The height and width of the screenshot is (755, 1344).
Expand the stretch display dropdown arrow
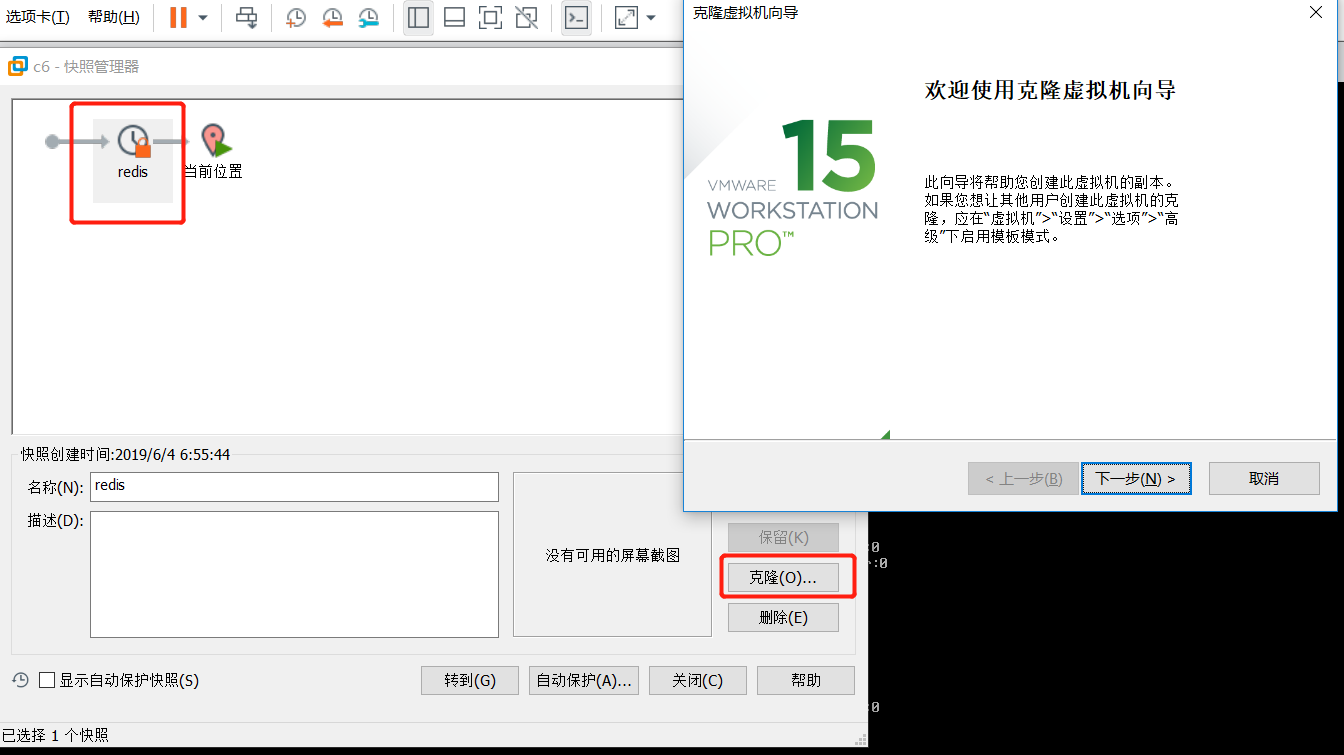tap(651, 18)
